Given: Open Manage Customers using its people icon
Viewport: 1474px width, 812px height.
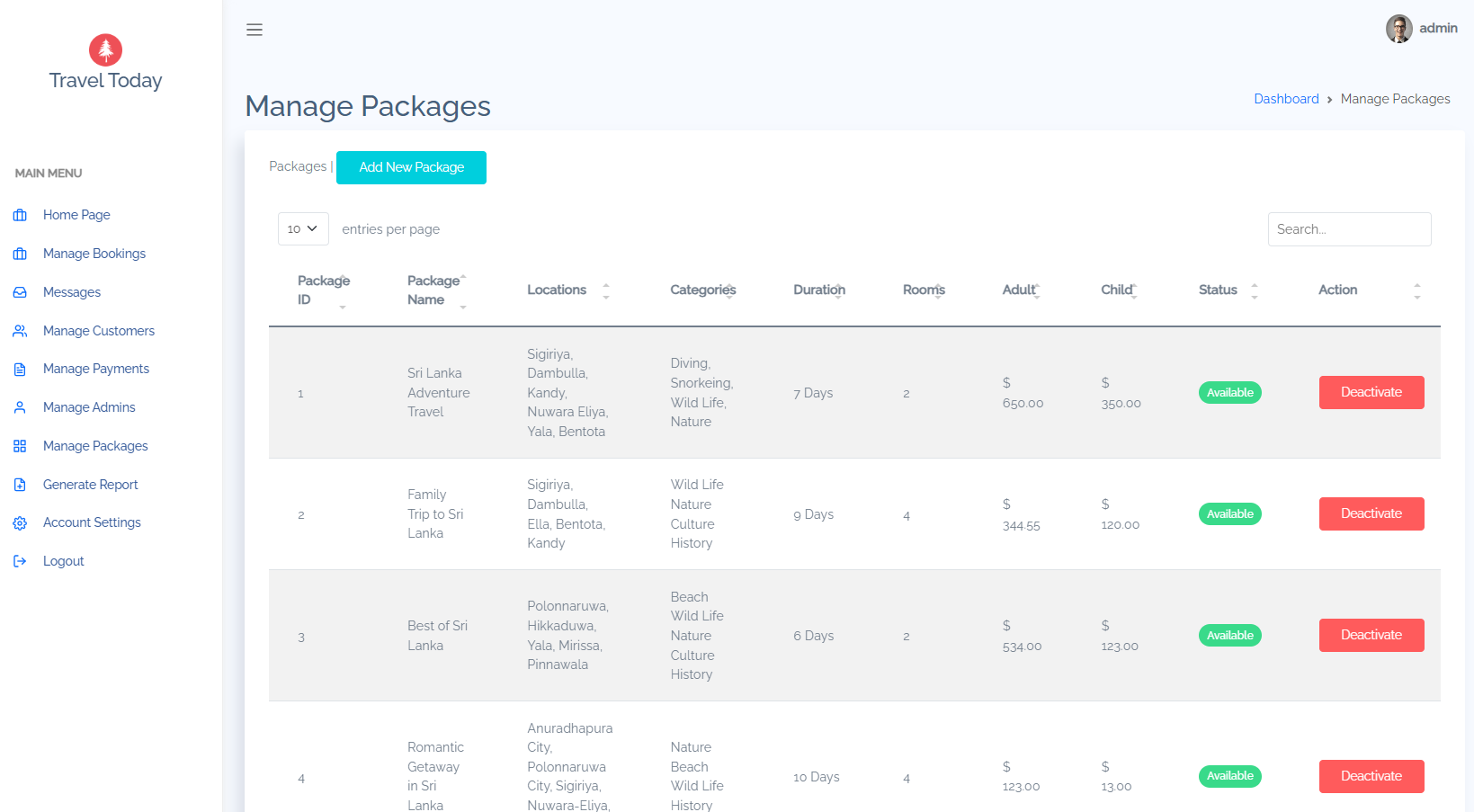Looking at the screenshot, I should click(20, 330).
